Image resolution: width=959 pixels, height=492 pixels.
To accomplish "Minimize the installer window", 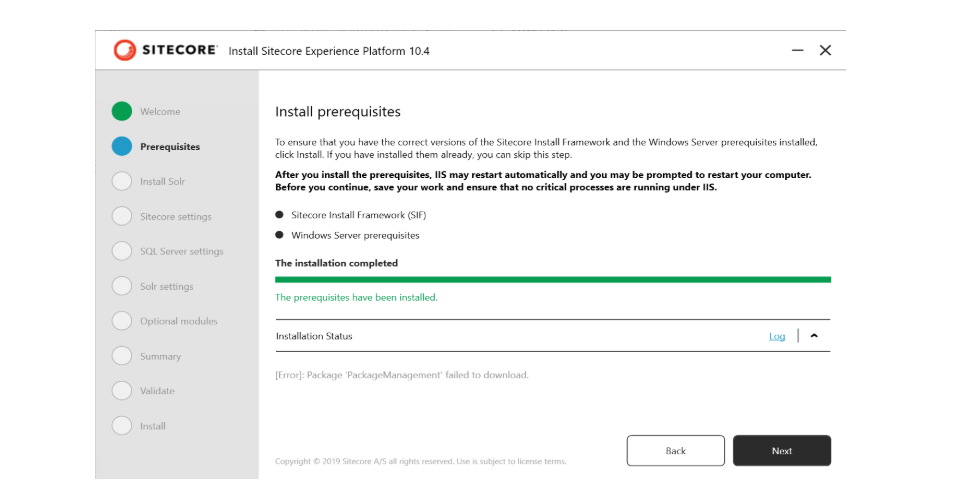I will 798,50.
